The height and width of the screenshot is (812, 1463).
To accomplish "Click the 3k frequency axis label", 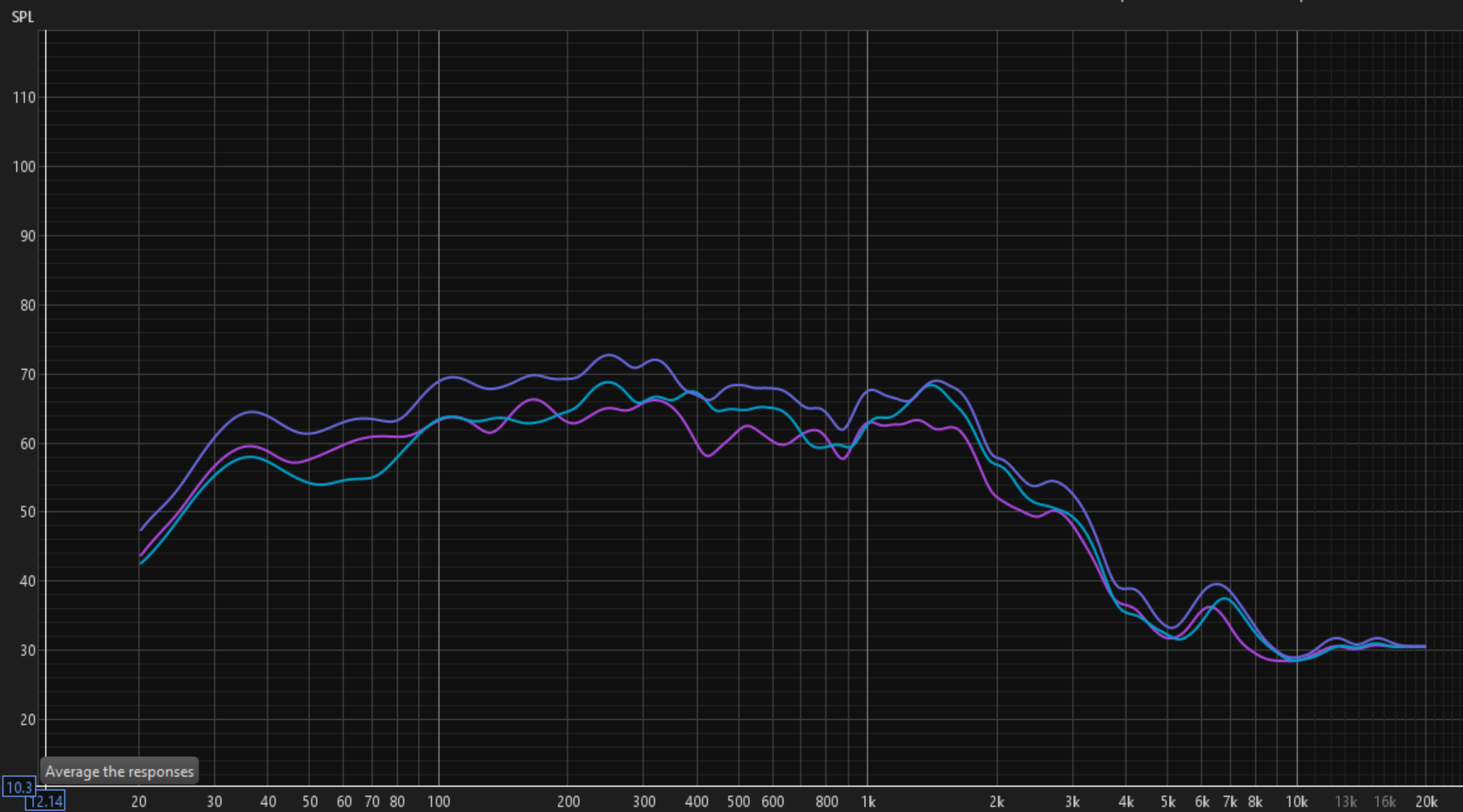I will point(1072,801).
